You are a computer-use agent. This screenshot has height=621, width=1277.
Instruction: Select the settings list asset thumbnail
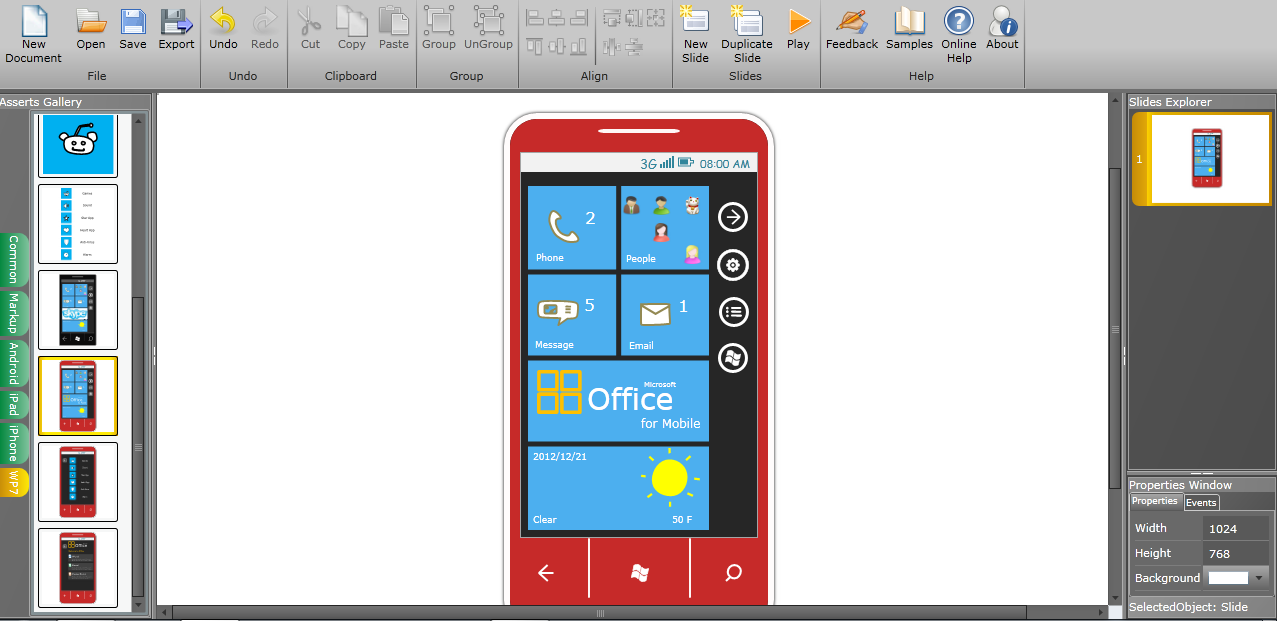(x=78, y=224)
